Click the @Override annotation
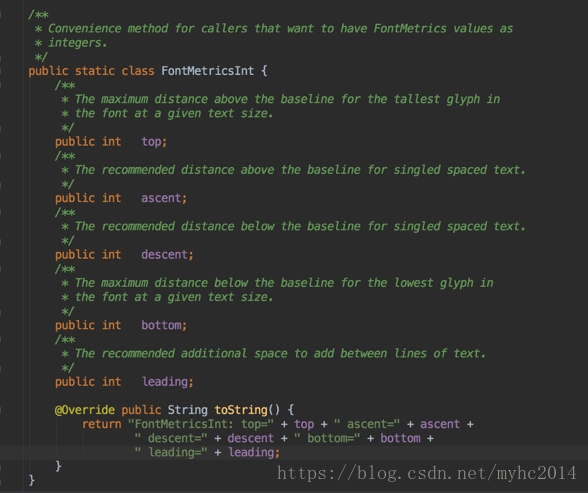The width and height of the screenshot is (588, 493). click(85, 410)
